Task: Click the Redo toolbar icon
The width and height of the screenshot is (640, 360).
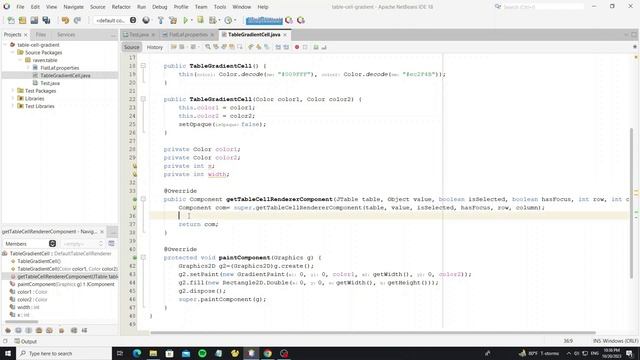Action: pos(77,20)
